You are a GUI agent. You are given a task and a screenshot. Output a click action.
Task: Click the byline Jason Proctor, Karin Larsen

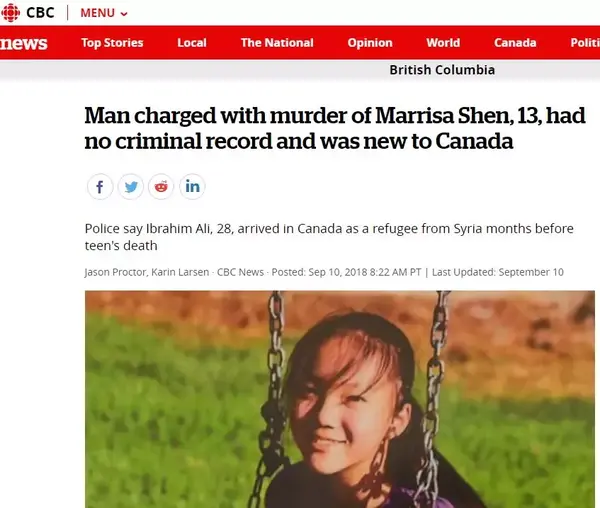(147, 272)
